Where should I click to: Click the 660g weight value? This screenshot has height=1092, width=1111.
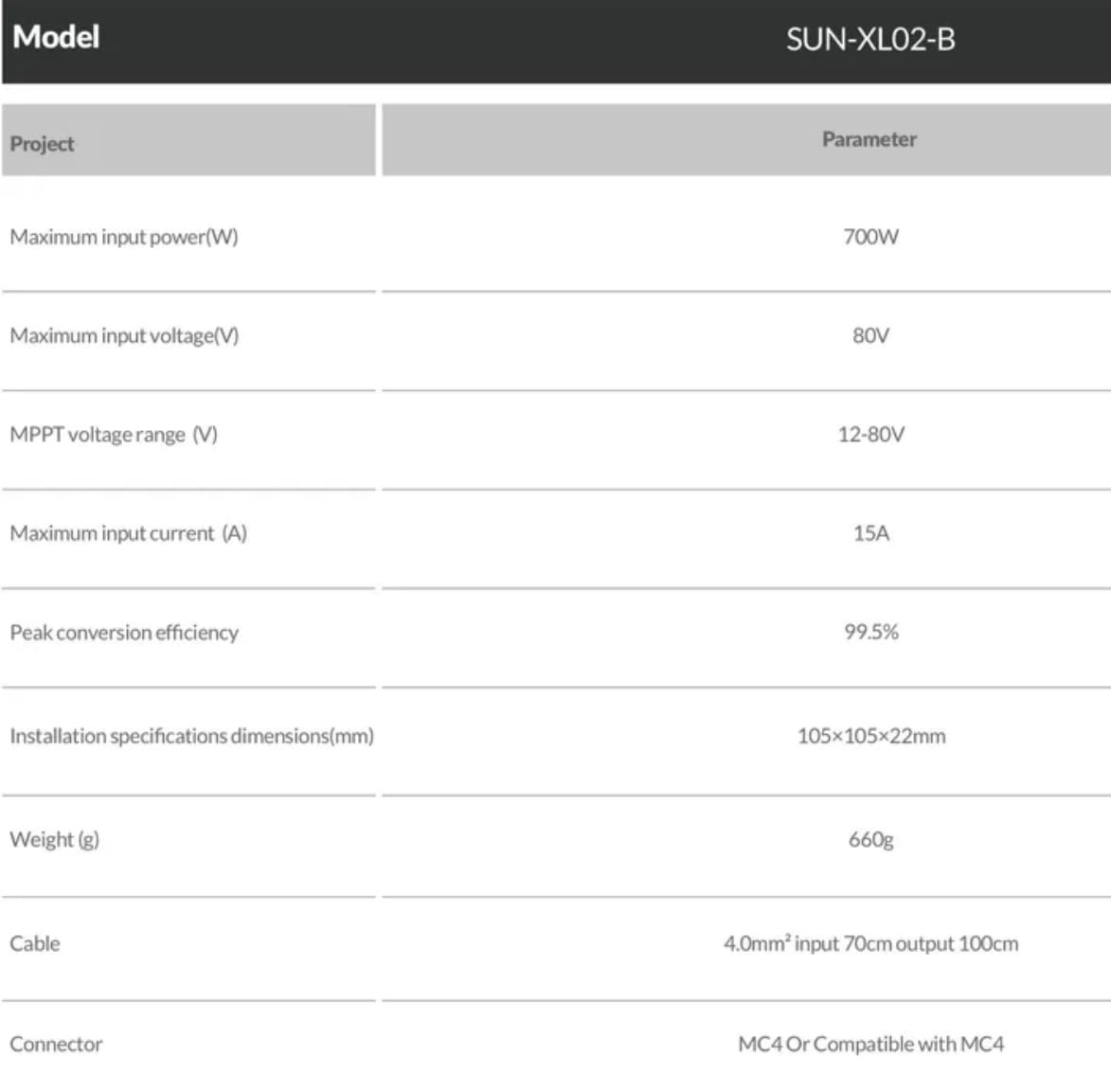point(870,839)
